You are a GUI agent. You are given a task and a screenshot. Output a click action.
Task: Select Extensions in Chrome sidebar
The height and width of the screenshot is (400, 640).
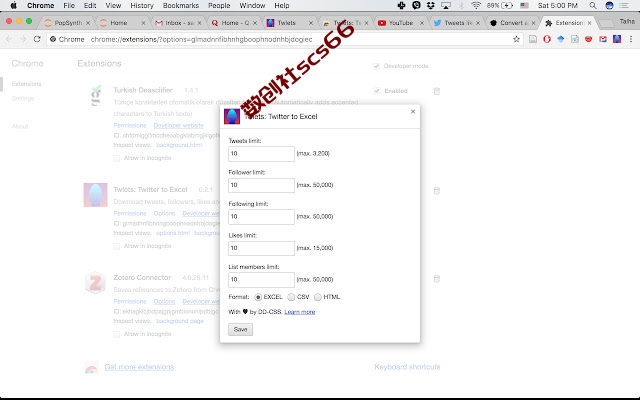click(x=27, y=84)
